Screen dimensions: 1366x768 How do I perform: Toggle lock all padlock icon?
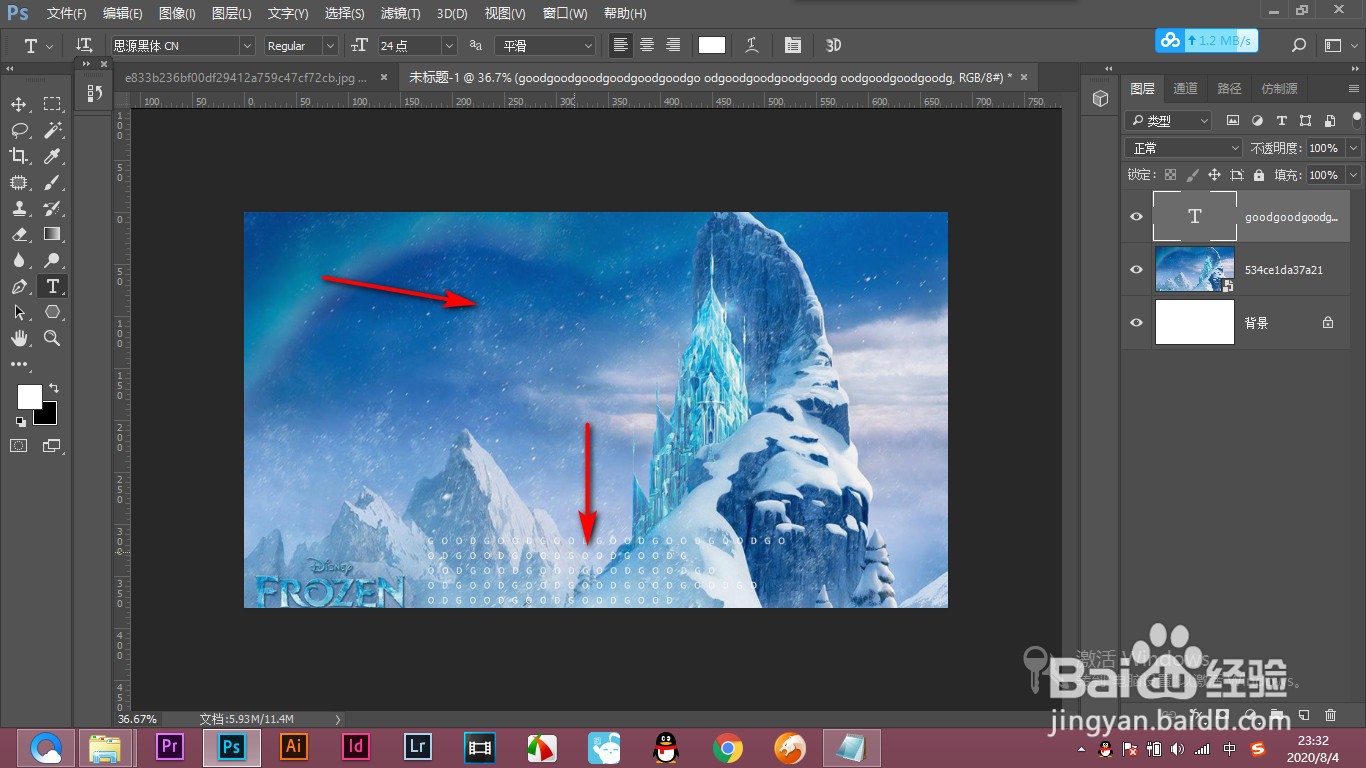pyautogui.click(x=1258, y=175)
